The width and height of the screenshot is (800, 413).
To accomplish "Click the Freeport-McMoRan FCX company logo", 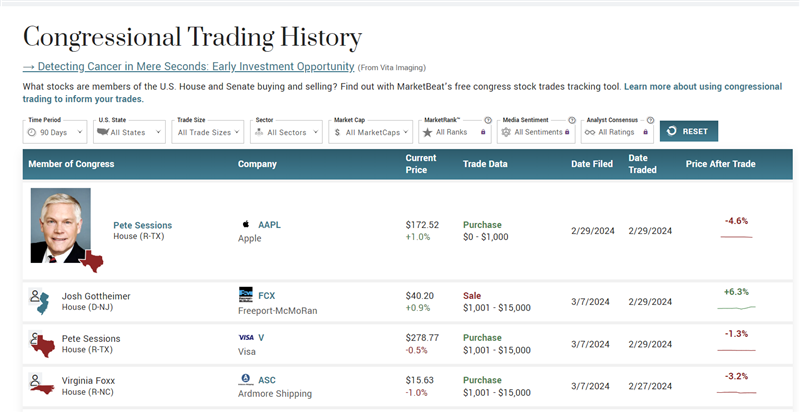I will pyautogui.click(x=246, y=295).
